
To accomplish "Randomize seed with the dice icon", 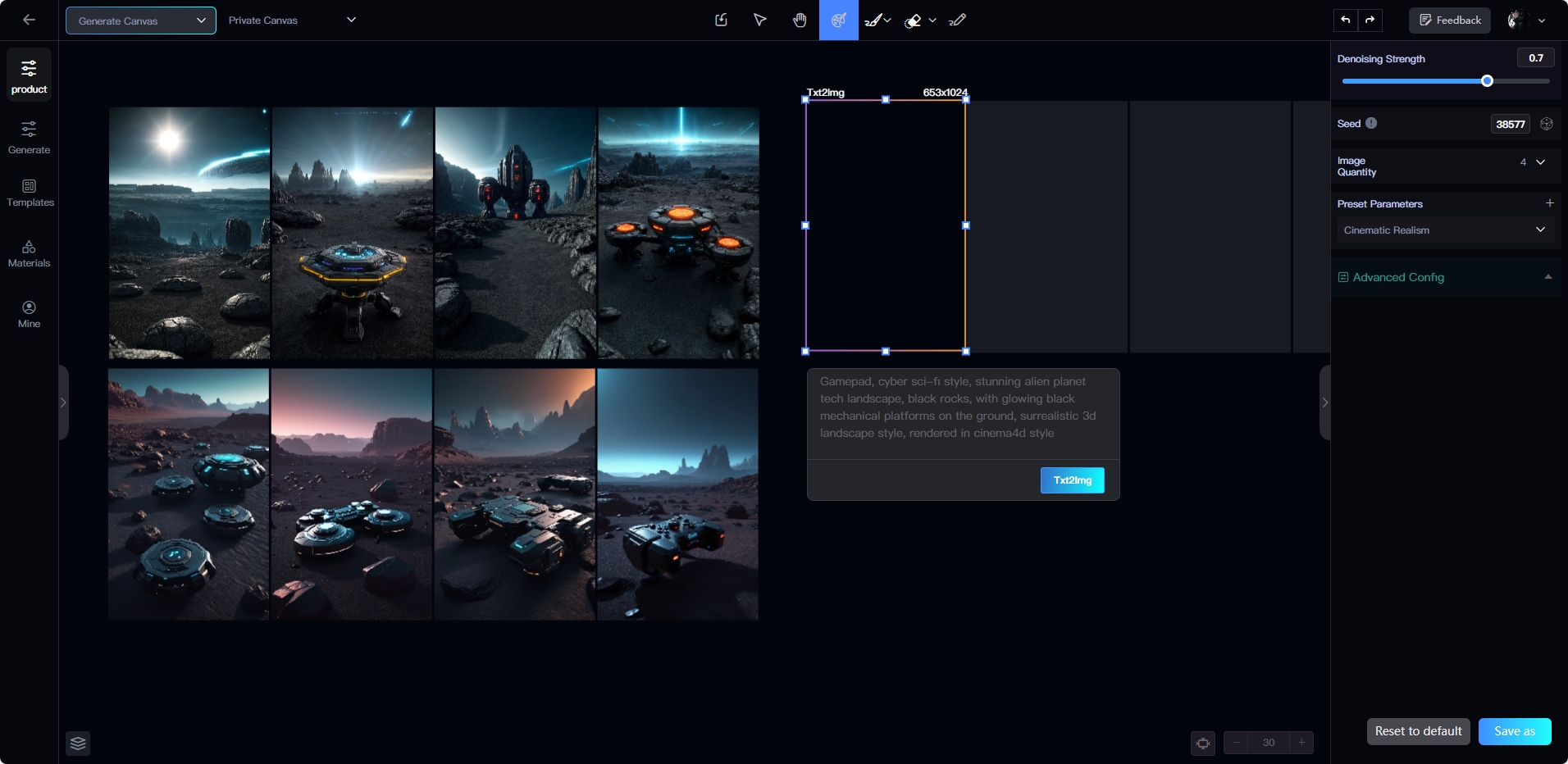I will click(x=1547, y=124).
